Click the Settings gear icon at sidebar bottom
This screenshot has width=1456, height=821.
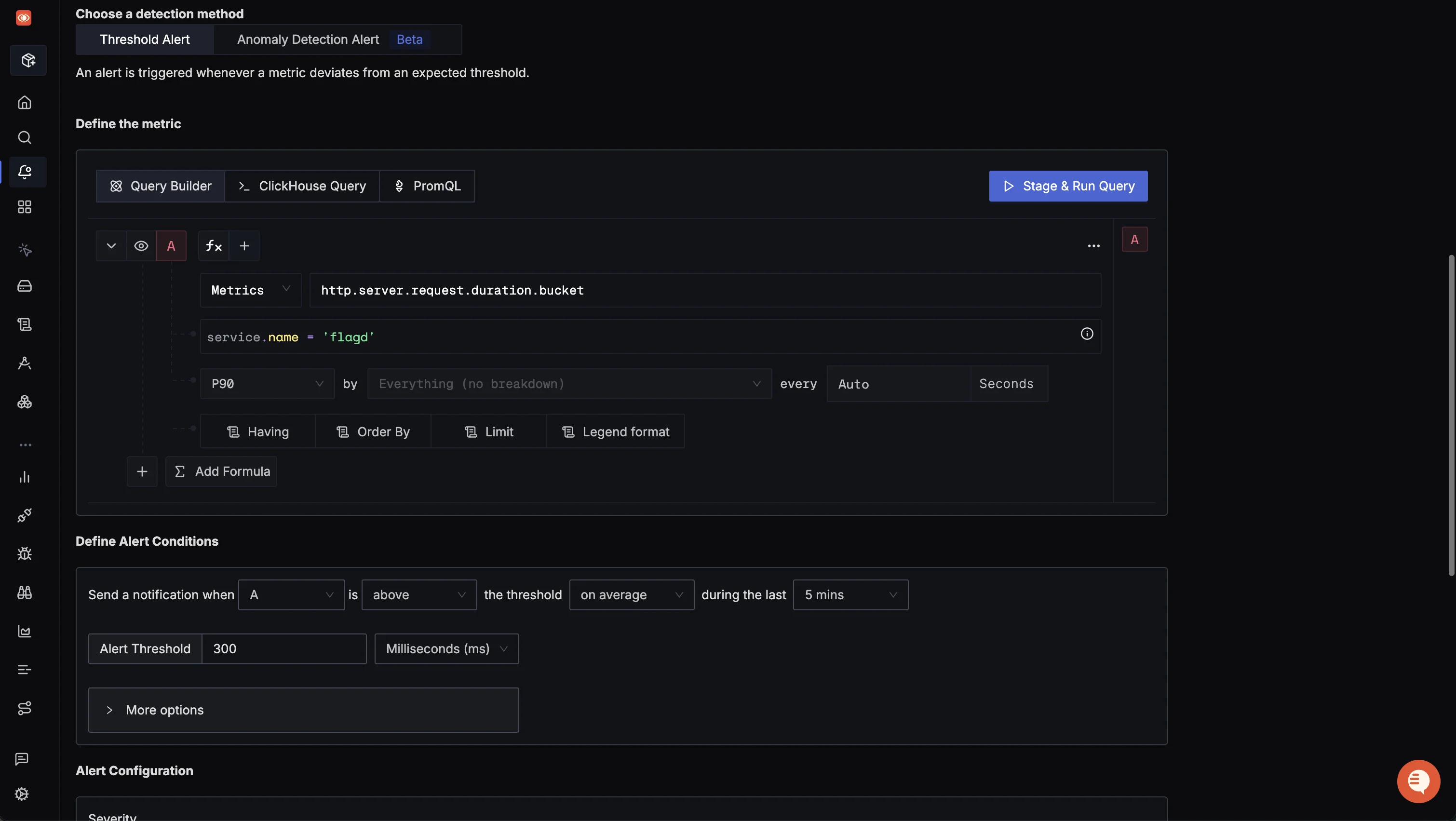point(23,794)
